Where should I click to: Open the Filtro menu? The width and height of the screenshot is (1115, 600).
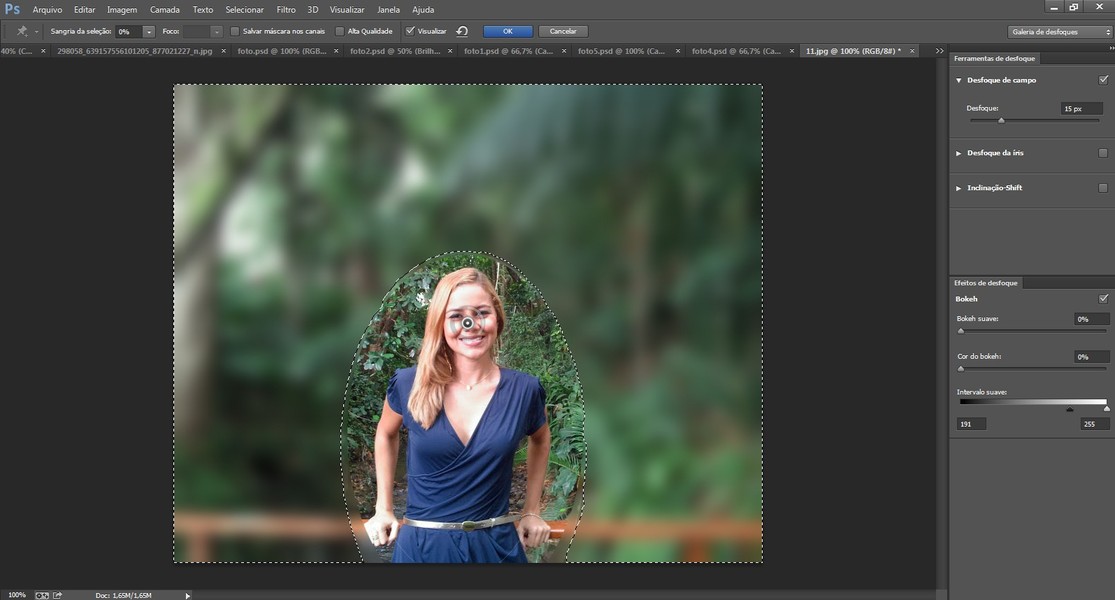point(286,10)
